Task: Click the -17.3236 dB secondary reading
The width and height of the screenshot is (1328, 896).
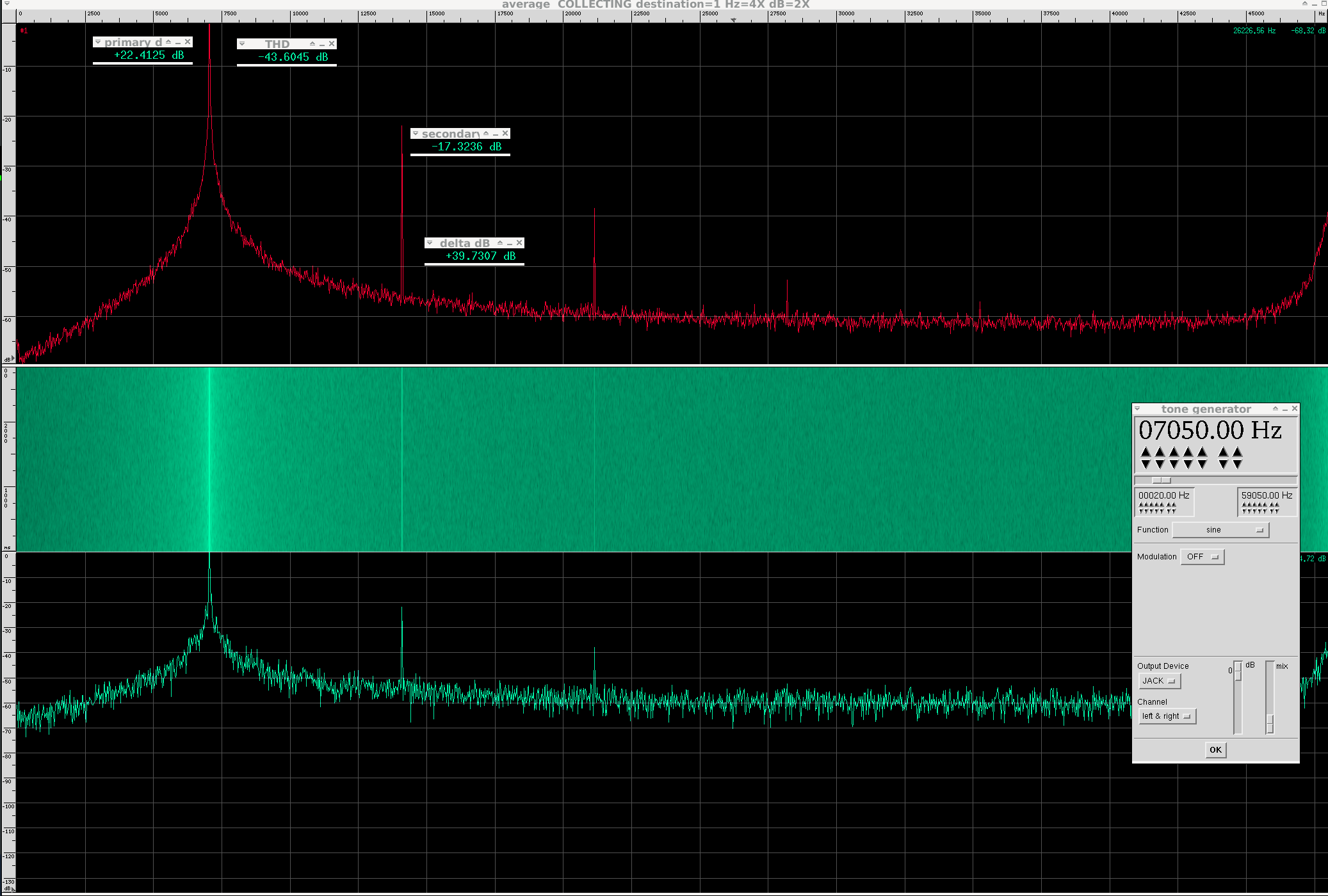Action: pos(467,147)
